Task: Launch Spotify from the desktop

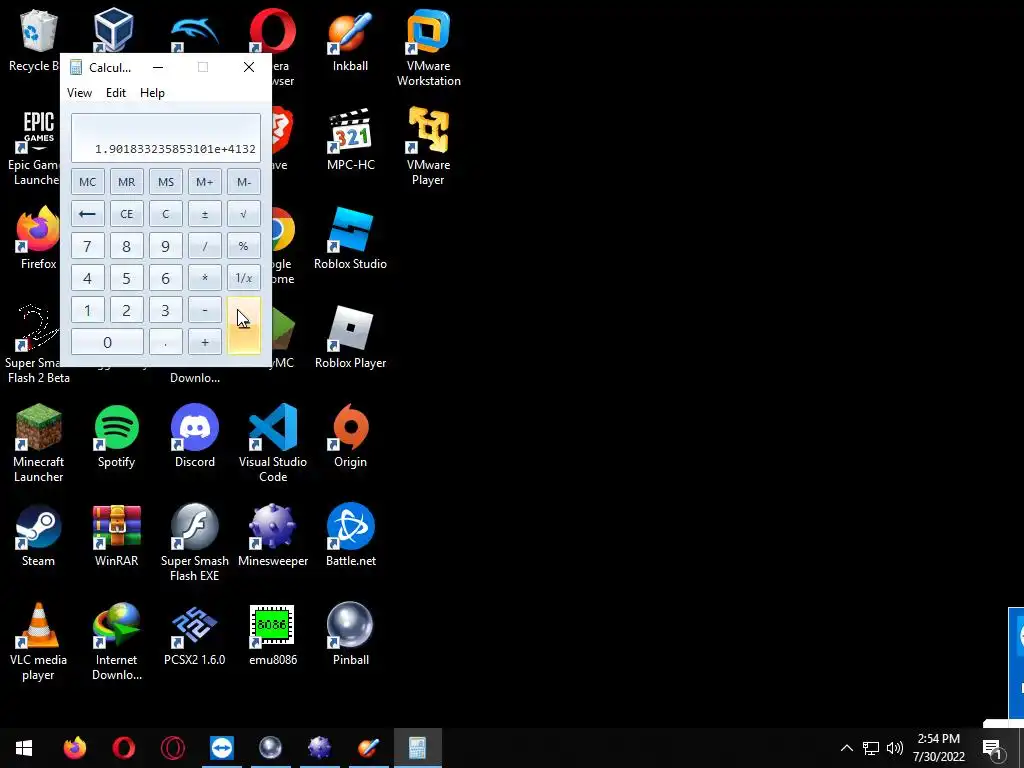Action: [116, 436]
